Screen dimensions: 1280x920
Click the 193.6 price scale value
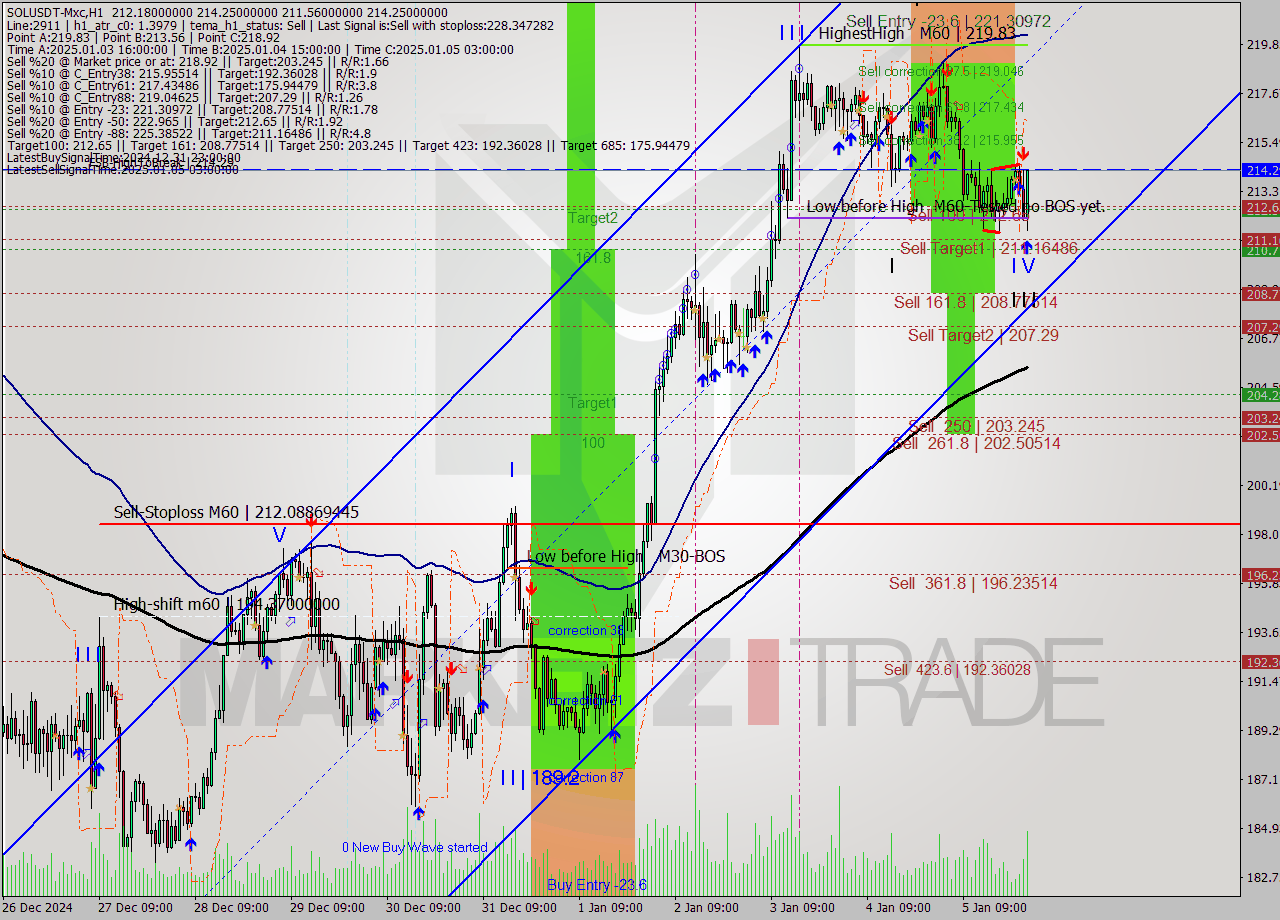coord(1261,632)
